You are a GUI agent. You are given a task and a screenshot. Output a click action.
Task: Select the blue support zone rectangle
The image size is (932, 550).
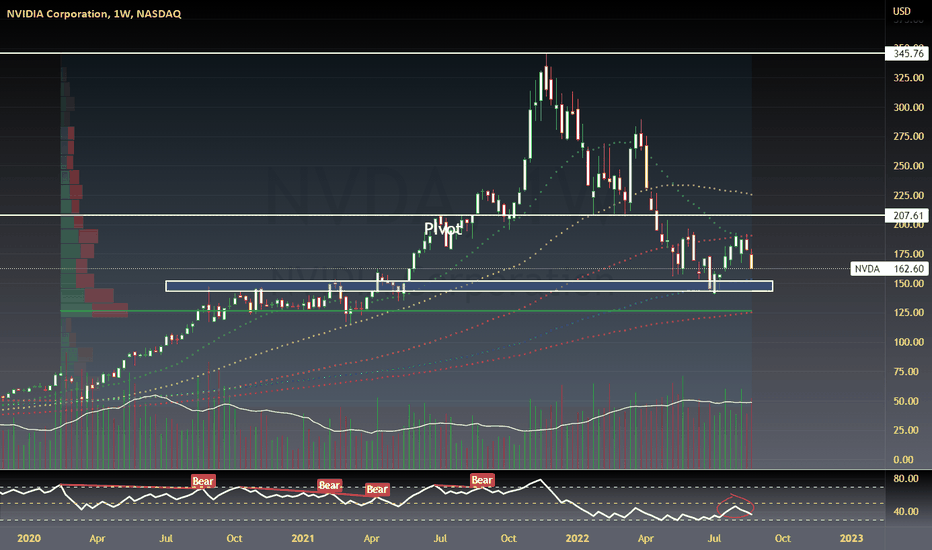pos(469,286)
